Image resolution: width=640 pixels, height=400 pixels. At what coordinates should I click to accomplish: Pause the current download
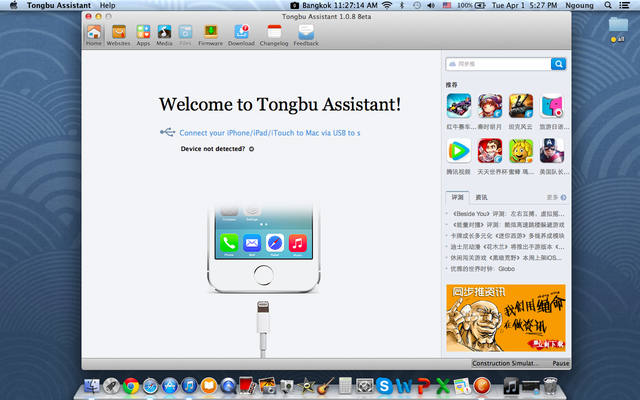[561, 363]
